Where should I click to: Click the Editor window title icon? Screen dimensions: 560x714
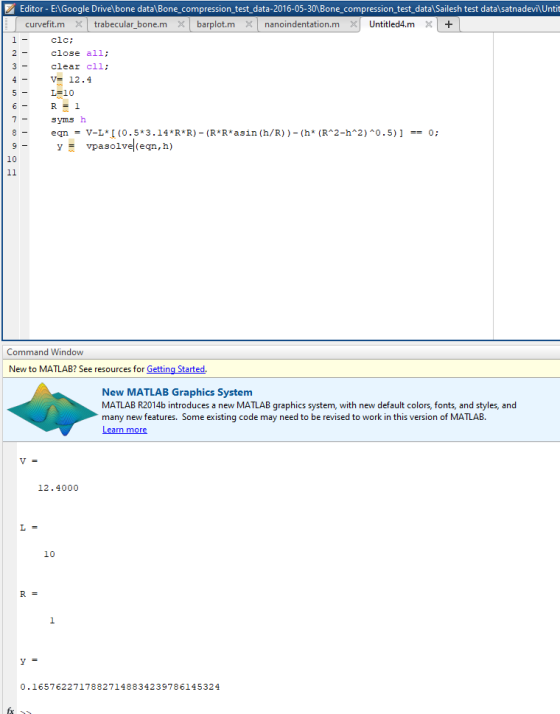[x=10, y=8]
